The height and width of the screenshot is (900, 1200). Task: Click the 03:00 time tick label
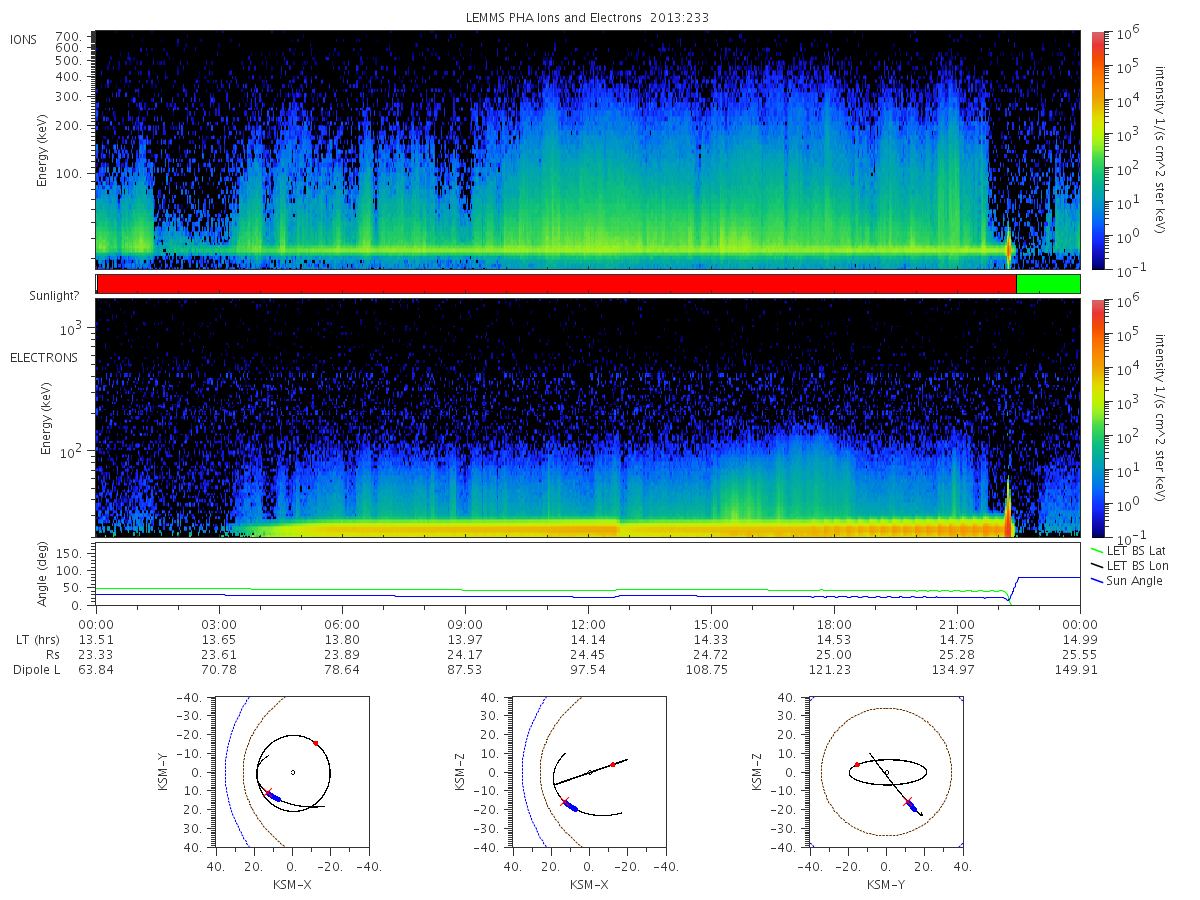click(x=219, y=623)
